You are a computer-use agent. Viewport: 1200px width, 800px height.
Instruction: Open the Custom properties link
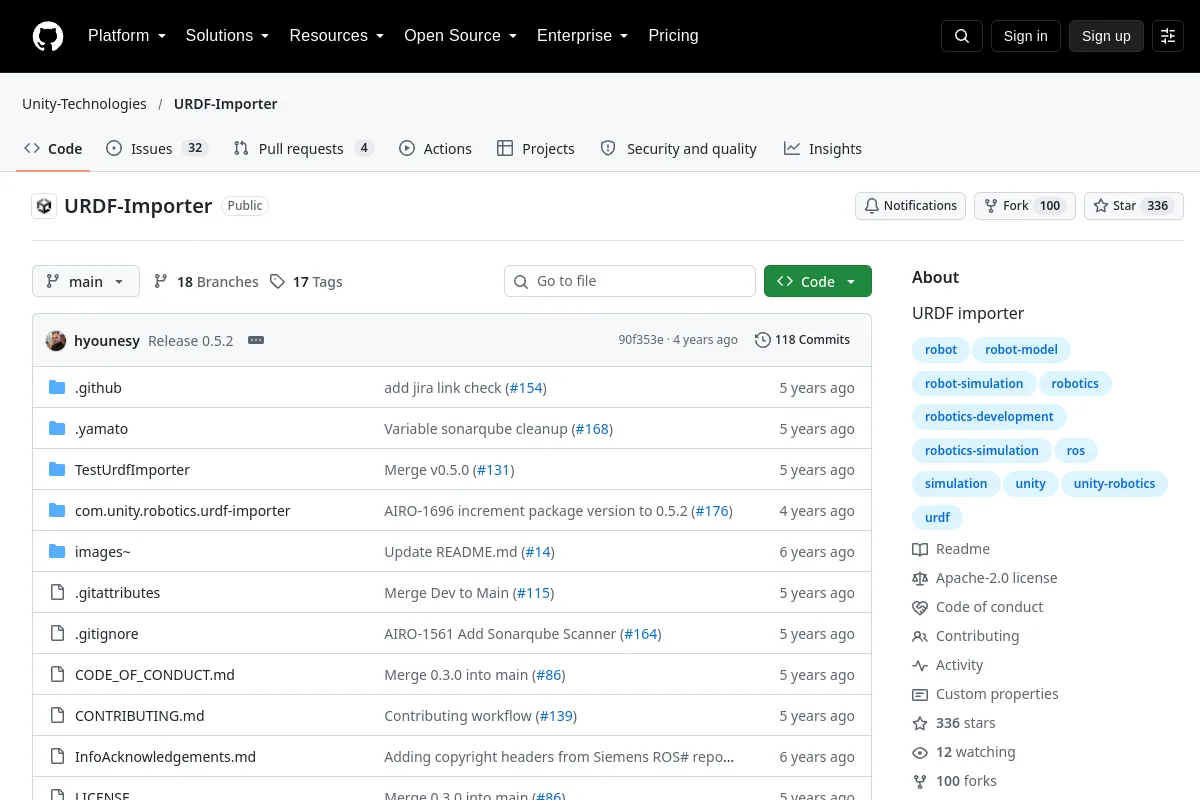(x=985, y=694)
